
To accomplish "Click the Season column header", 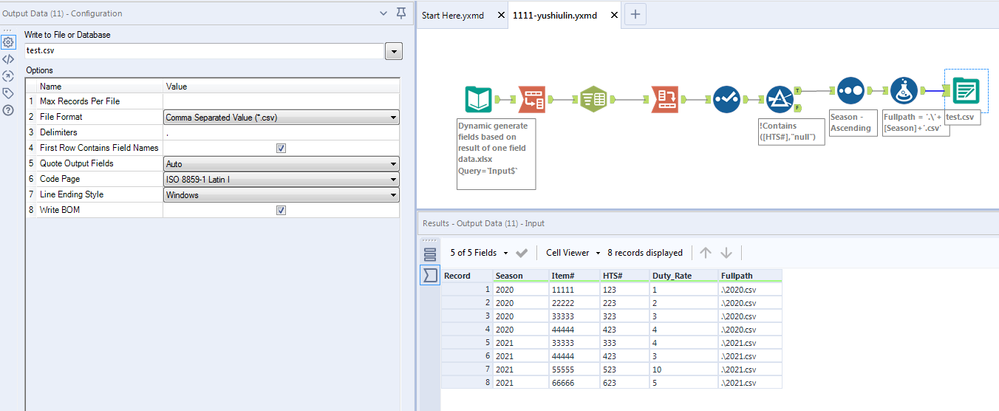I will 521,276.
